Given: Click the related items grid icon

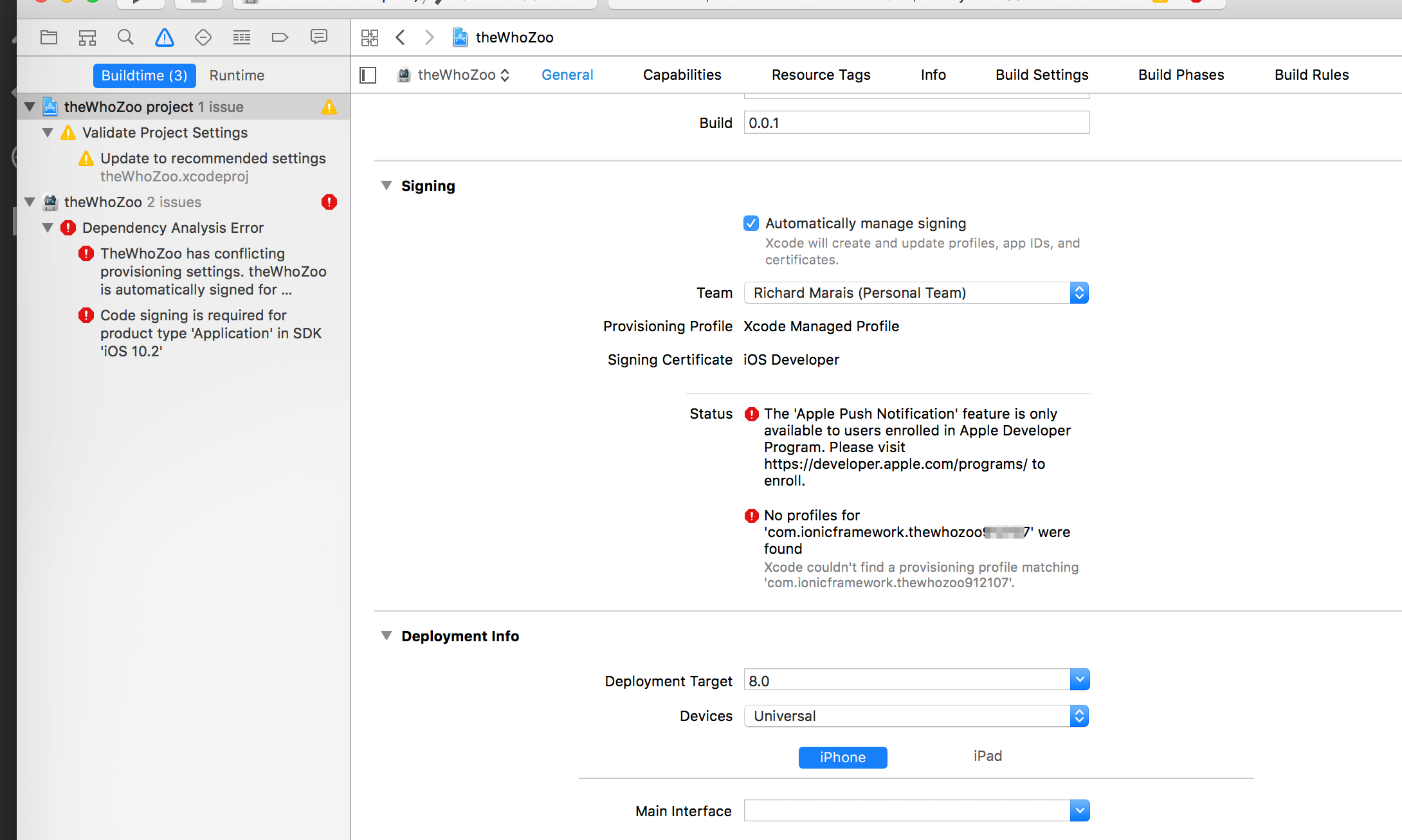Looking at the screenshot, I should point(370,37).
